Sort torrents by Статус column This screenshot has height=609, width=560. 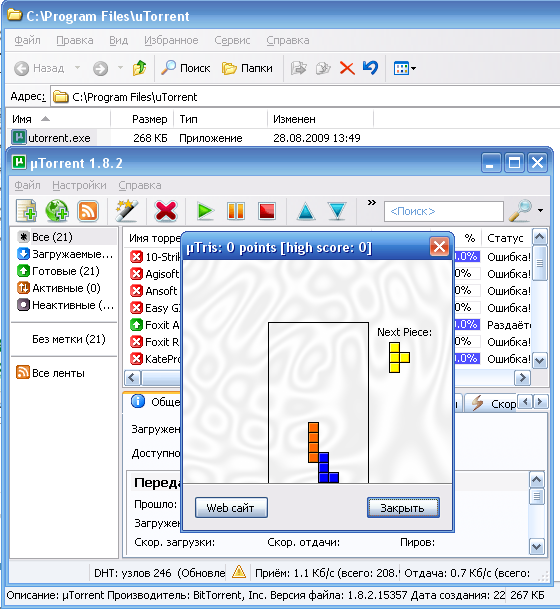[x=505, y=238]
